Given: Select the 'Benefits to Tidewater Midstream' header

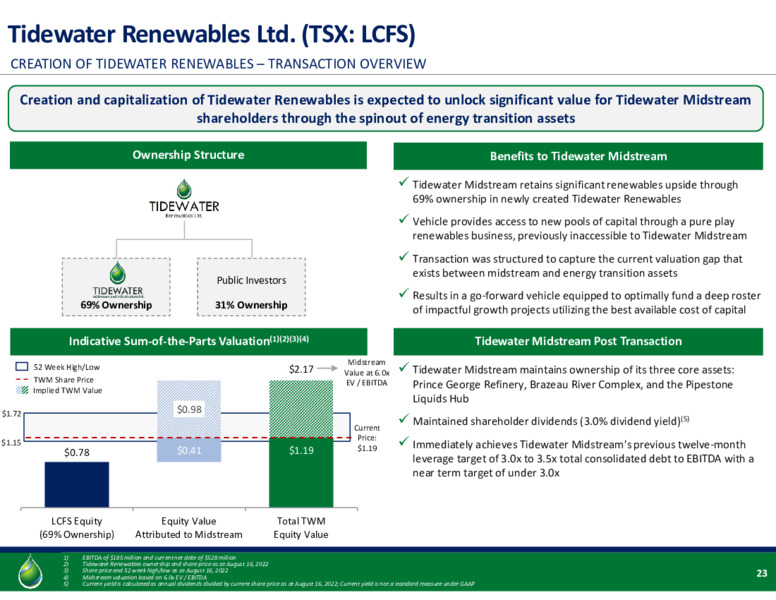Looking at the screenshot, I should [x=578, y=156].
